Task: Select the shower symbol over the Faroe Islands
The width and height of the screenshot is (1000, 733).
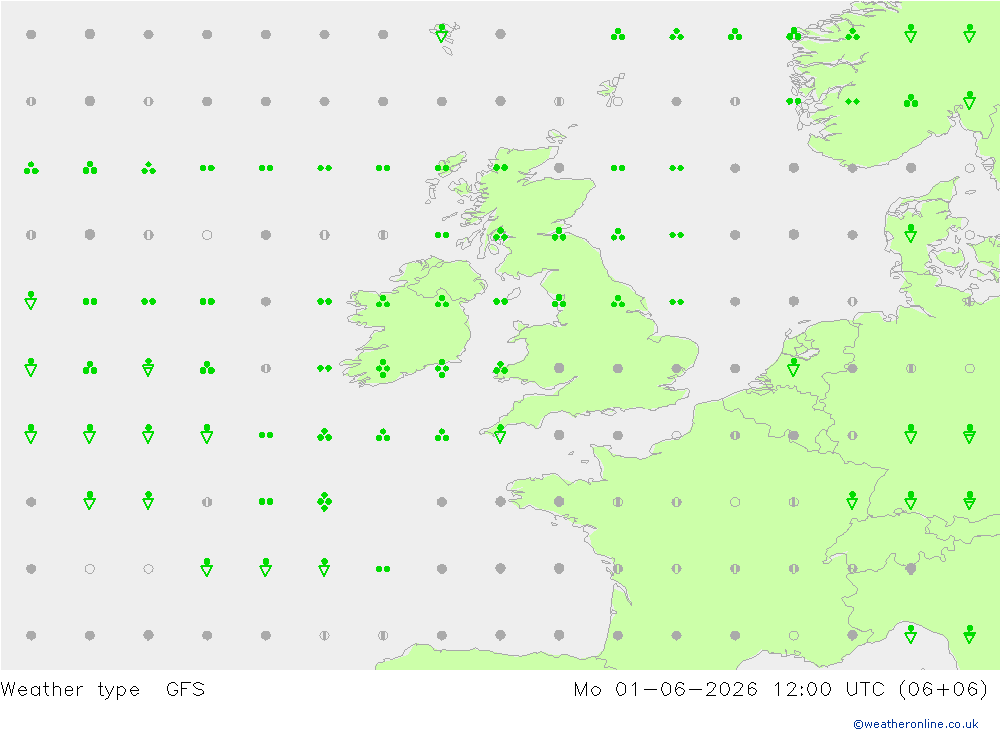Action: [x=441, y=34]
